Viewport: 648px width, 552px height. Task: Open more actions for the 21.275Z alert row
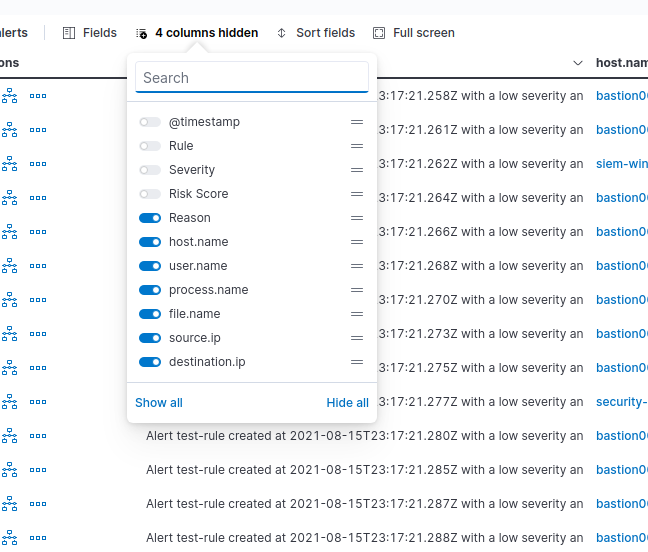pos(38,368)
